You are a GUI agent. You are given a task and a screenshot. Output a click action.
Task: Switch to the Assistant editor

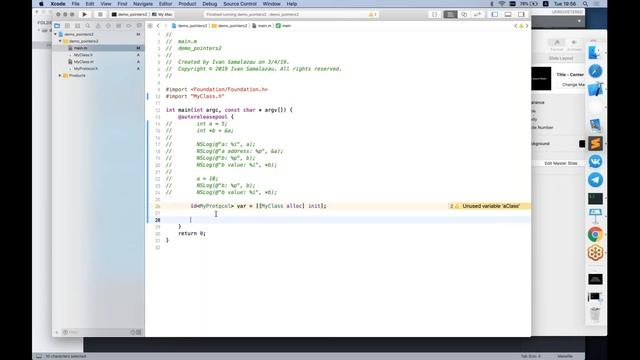pos(464,14)
